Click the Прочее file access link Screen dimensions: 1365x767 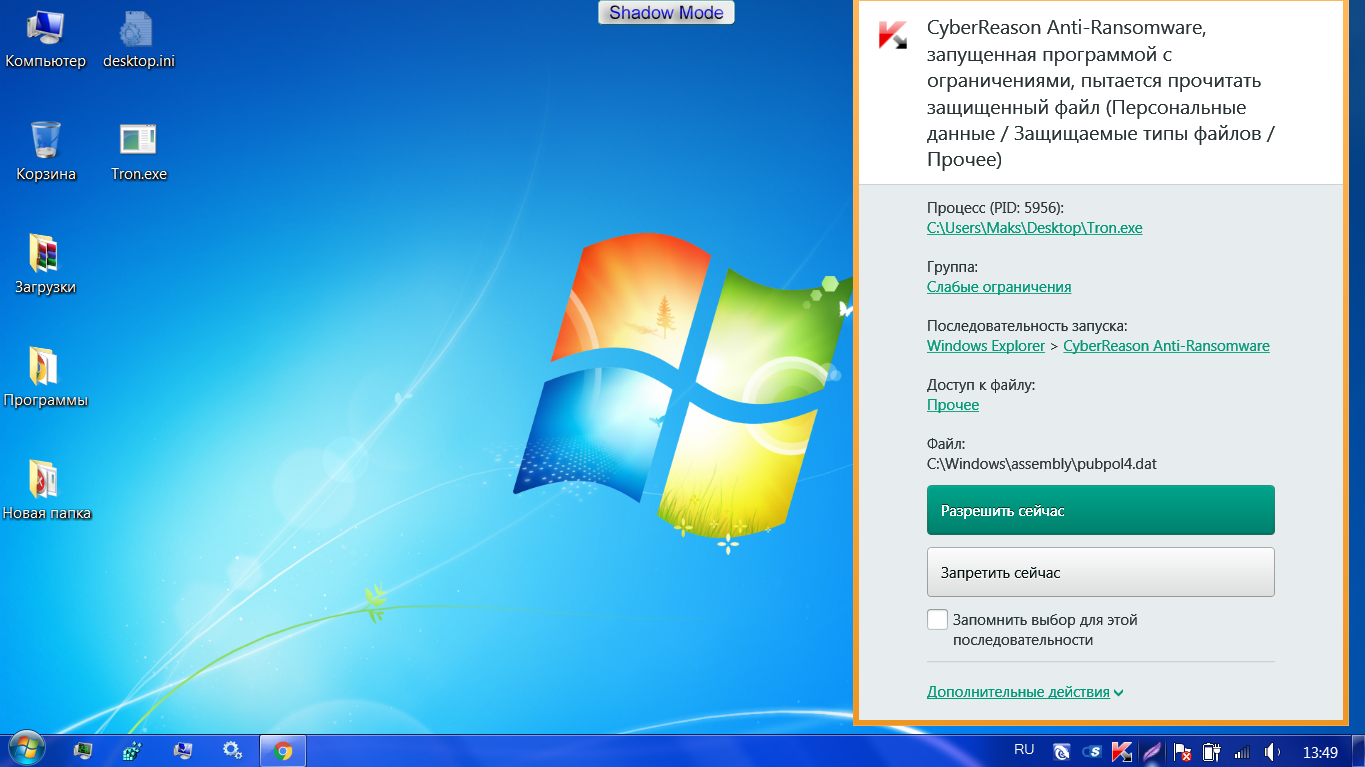coord(953,405)
